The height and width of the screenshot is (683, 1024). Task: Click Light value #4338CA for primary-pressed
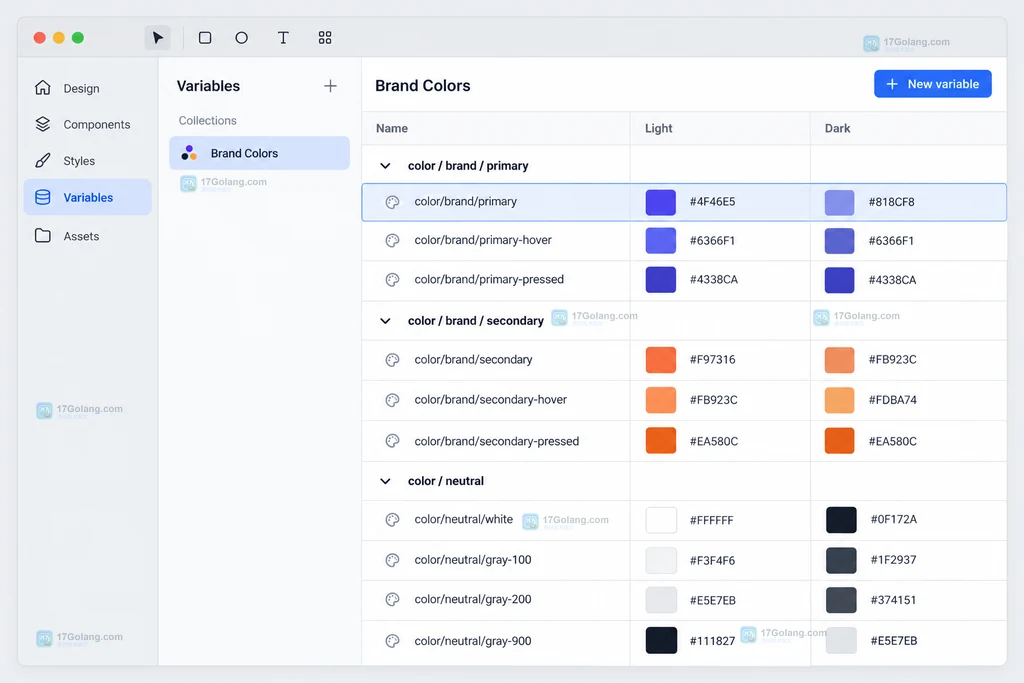coord(714,279)
